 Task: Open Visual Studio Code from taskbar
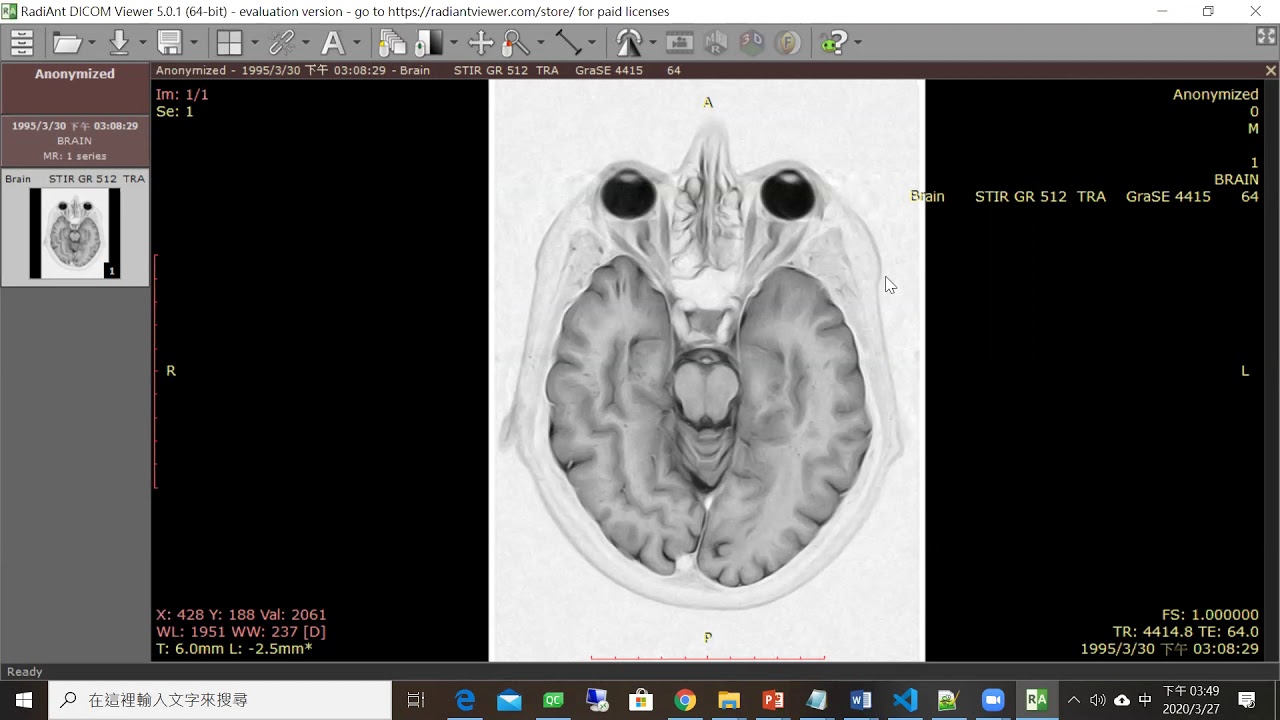pos(905,700)
